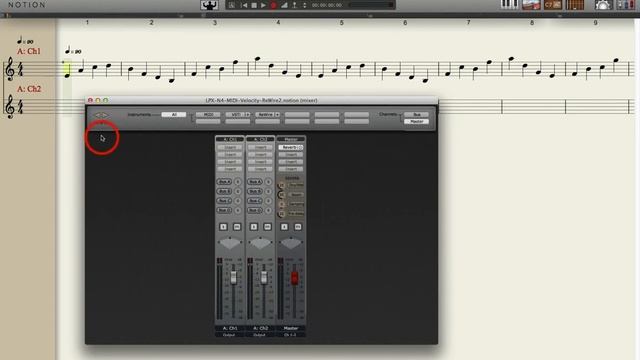The height and width of the screenshot is (360, 640).
Task: Mute the Master channel
Action: point(298,227)
